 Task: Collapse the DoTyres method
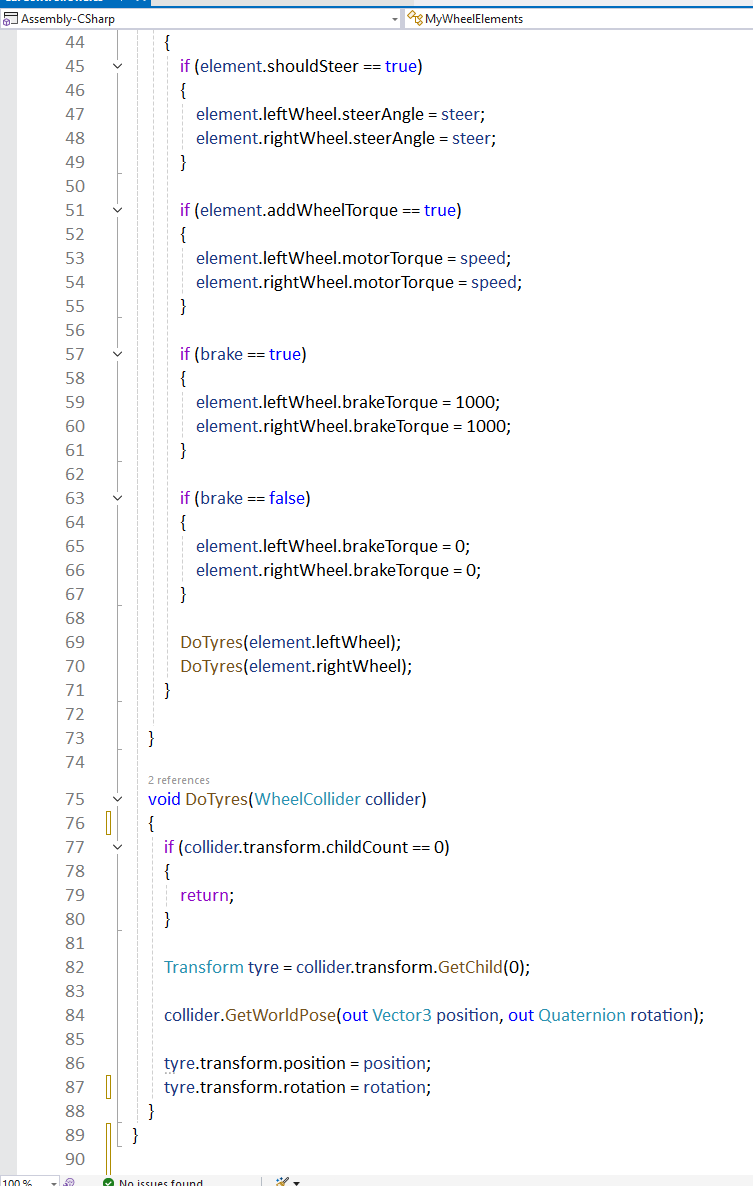pos(118,799)
